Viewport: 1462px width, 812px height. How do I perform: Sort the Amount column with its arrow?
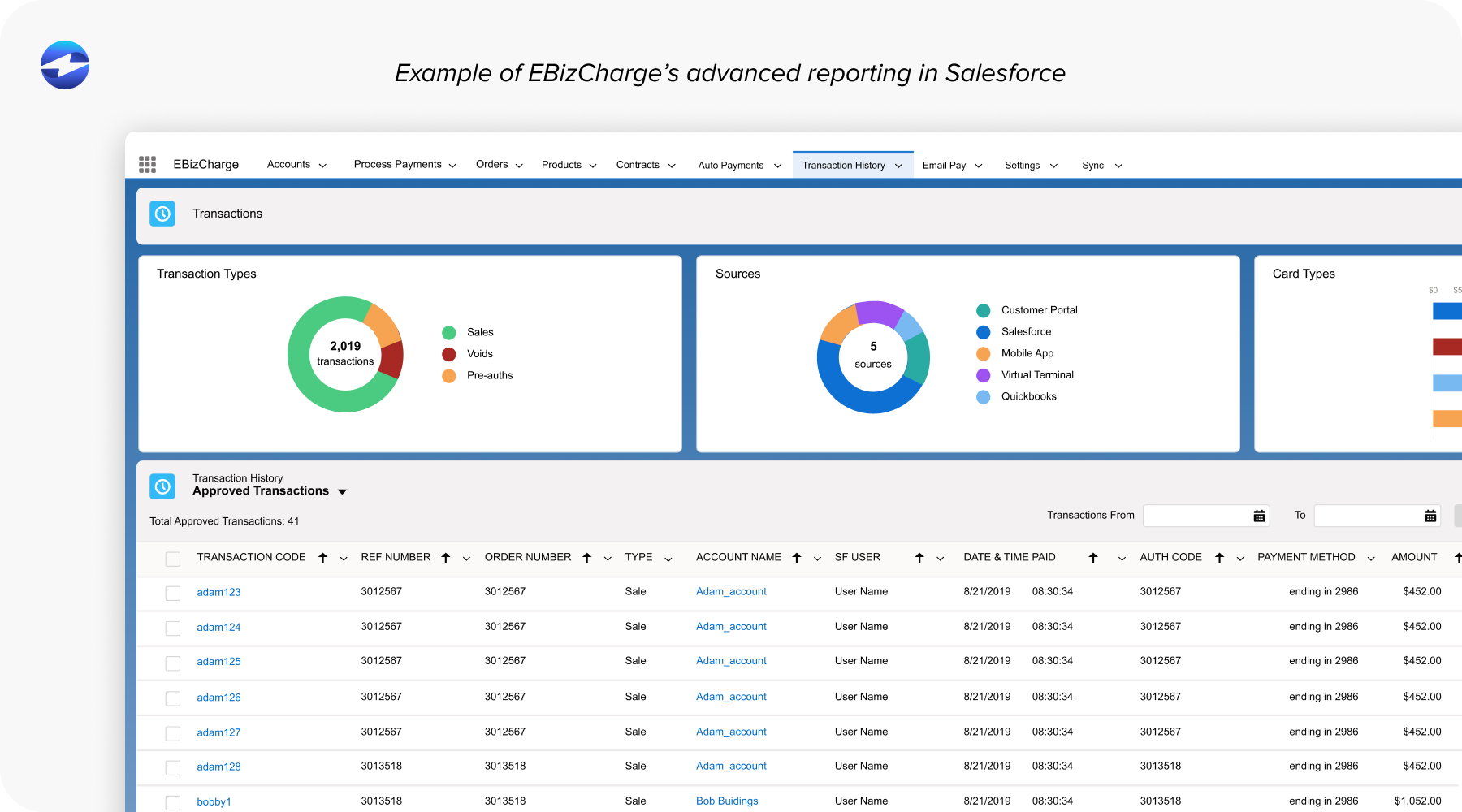point(1455,557)
